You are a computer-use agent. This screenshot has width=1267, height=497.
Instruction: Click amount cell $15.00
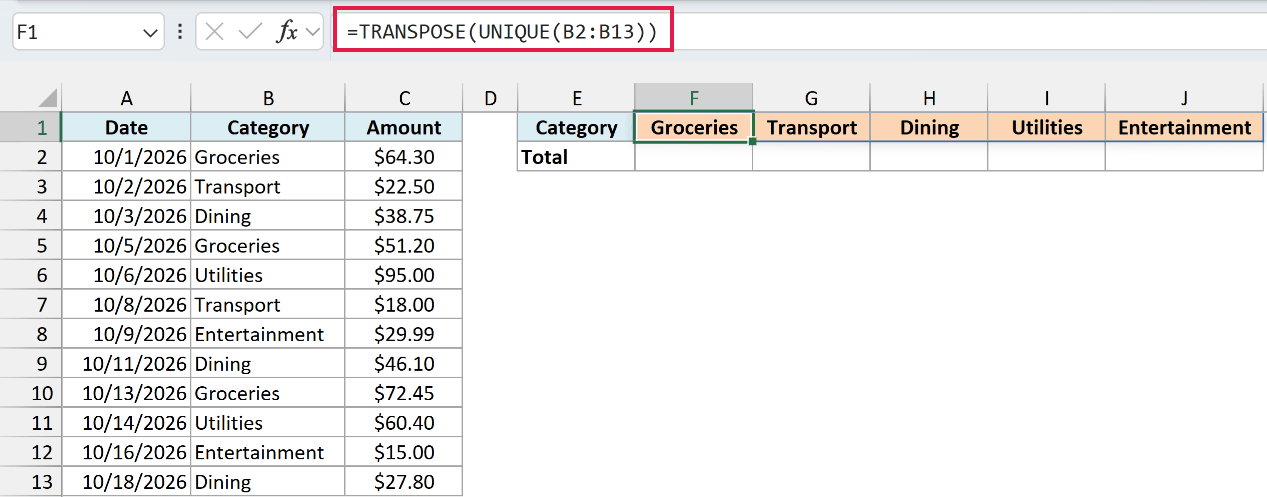tap(404, 452)
